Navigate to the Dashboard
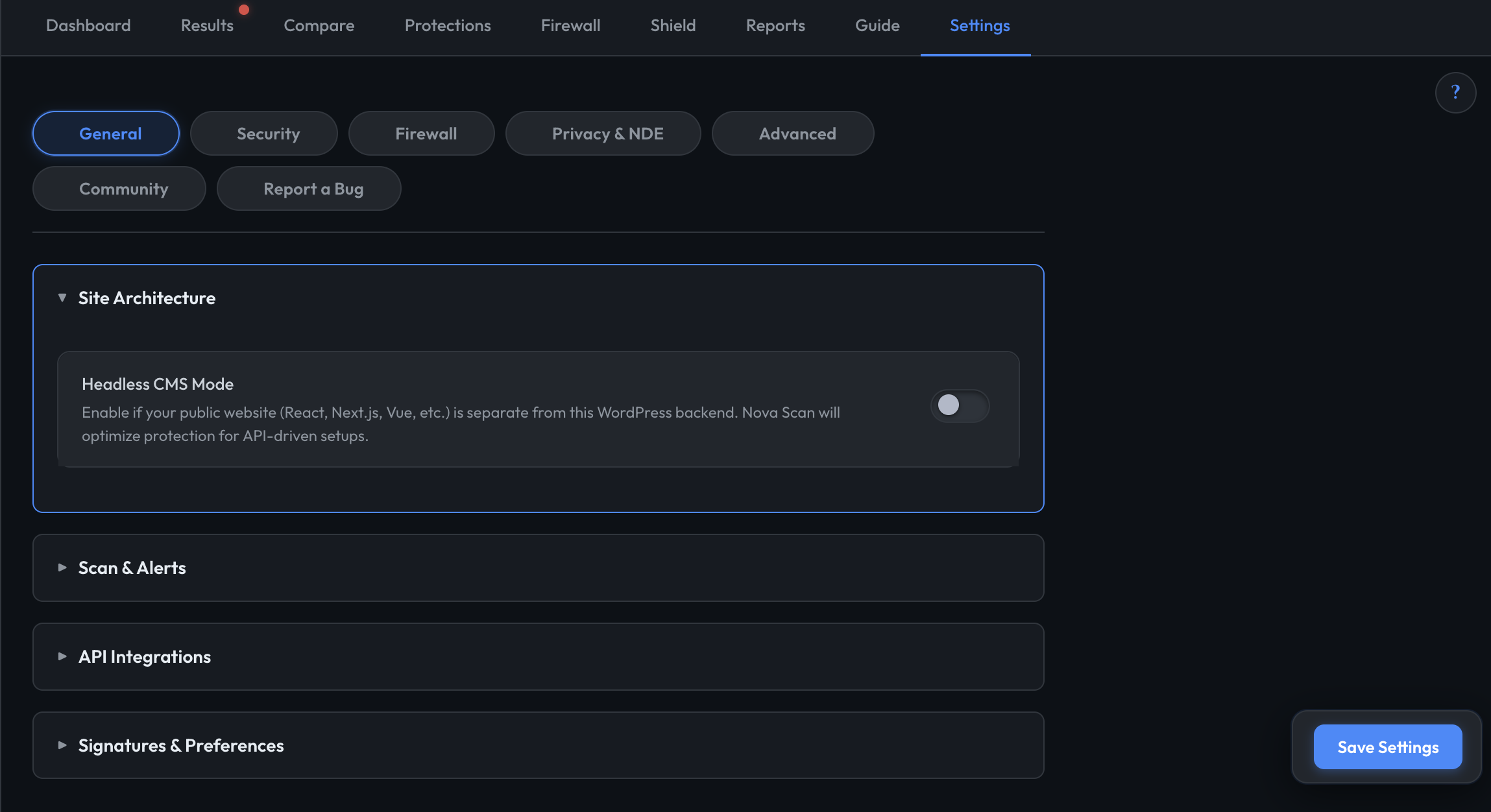1491x812 pixels. coord(88,25)
